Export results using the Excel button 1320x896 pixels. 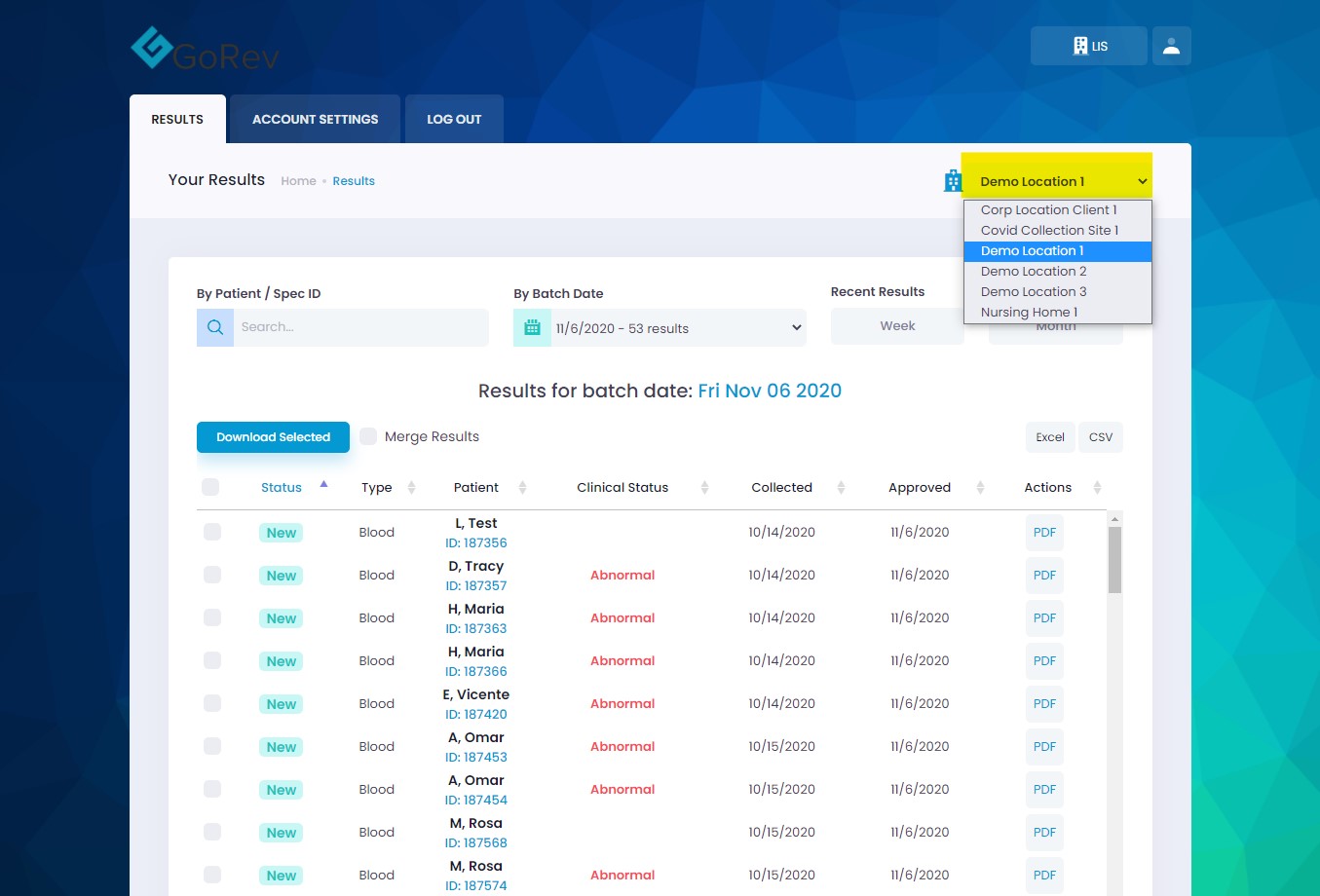(1049, 437)
